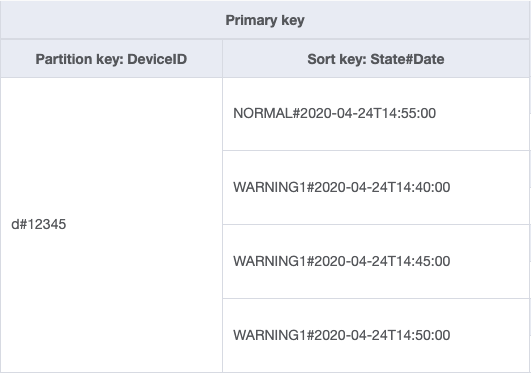The image size is (531, 373).
Task: Select the WARNING1#2020-04-24T14:45:00 sort key cell
Action: coord(376,262)
